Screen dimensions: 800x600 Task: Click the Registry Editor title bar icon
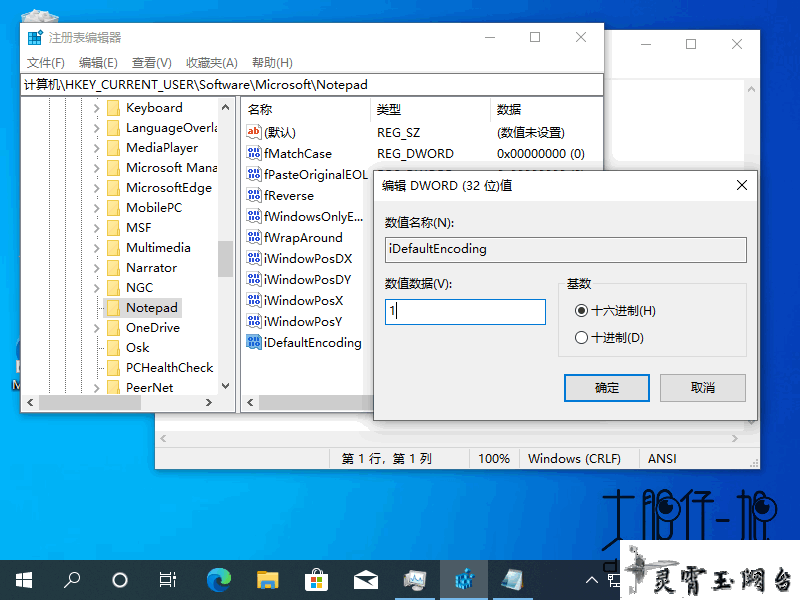coord(35,37)
